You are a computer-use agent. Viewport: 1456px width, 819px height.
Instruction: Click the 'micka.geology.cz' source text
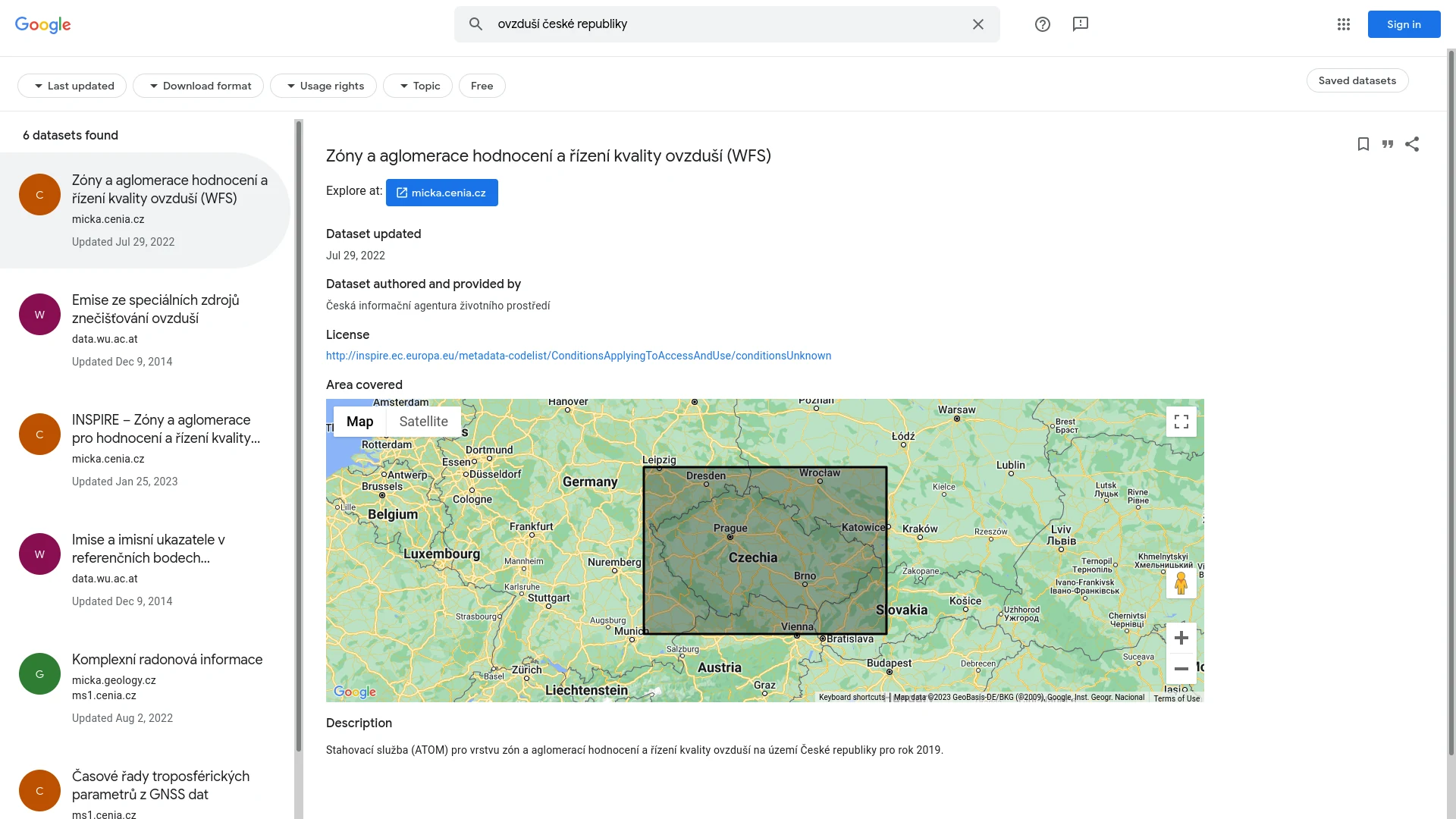click(114, 680)
